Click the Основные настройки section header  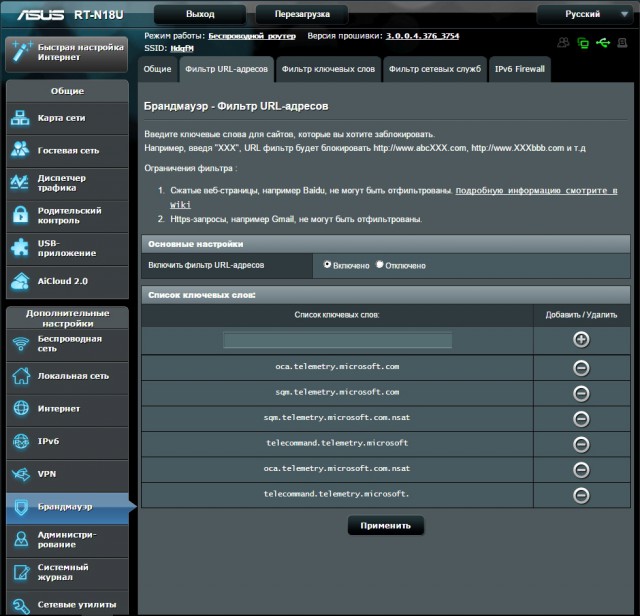tap(386, 244)
